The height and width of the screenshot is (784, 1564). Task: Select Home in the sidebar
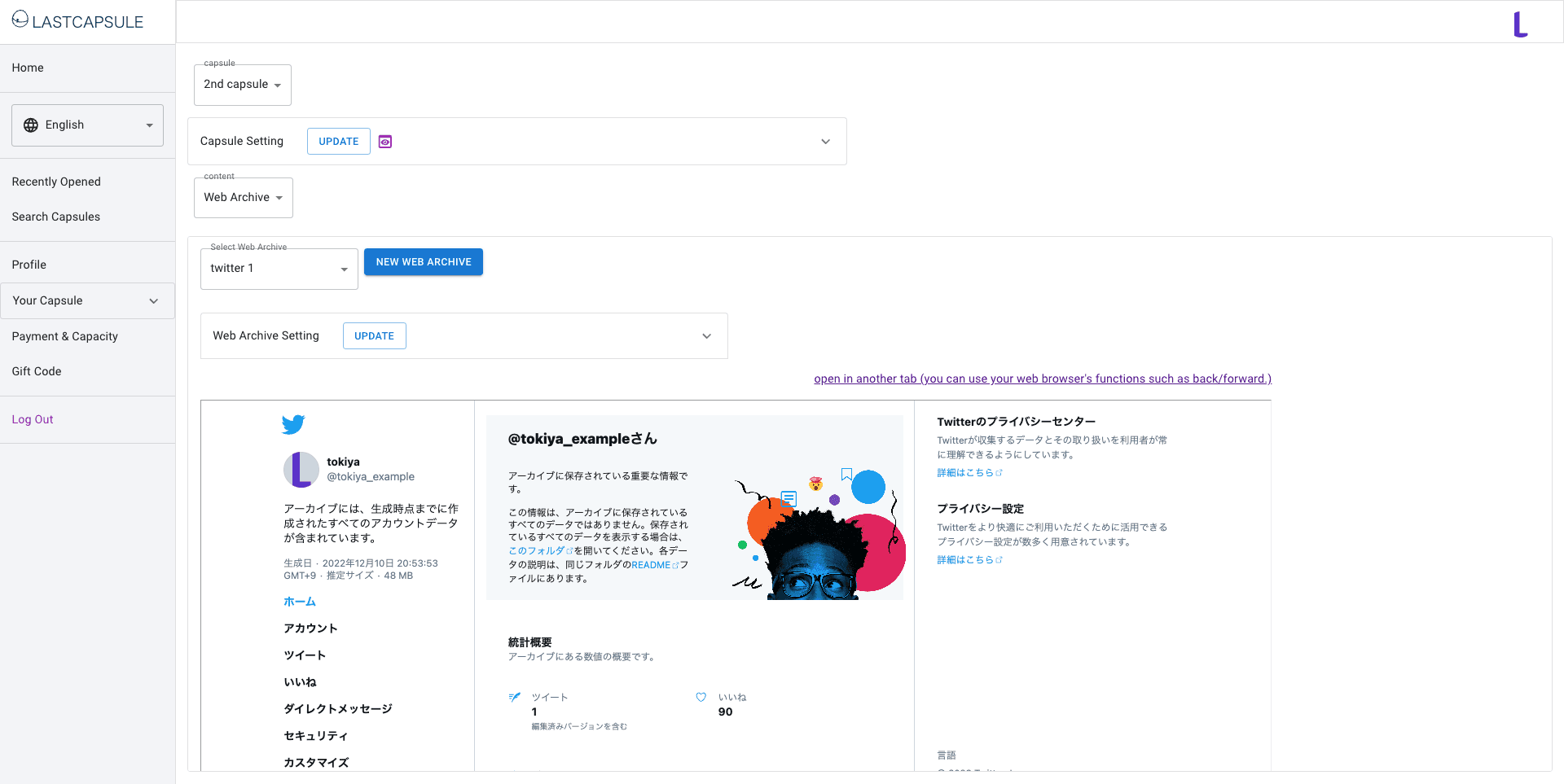(27, 68)
